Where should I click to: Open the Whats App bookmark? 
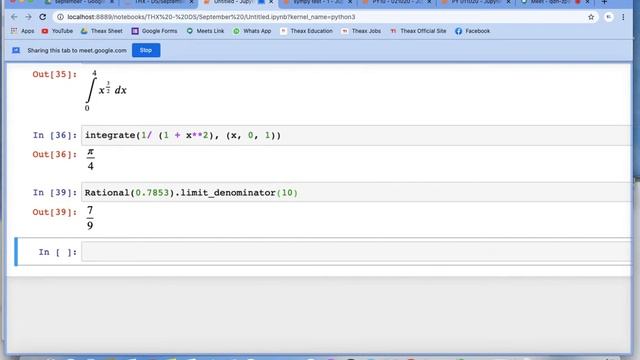point(252,31)
